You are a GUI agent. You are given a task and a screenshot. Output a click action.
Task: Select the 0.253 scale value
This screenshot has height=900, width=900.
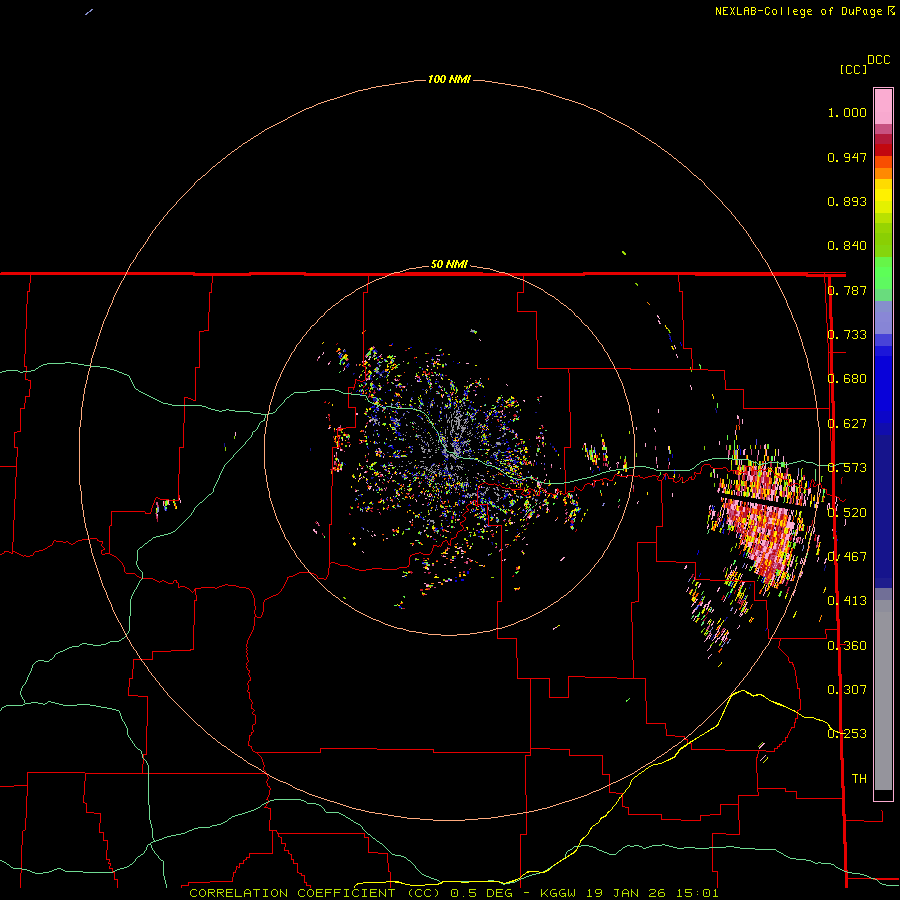pyautogui.click(x=847, y=734)
